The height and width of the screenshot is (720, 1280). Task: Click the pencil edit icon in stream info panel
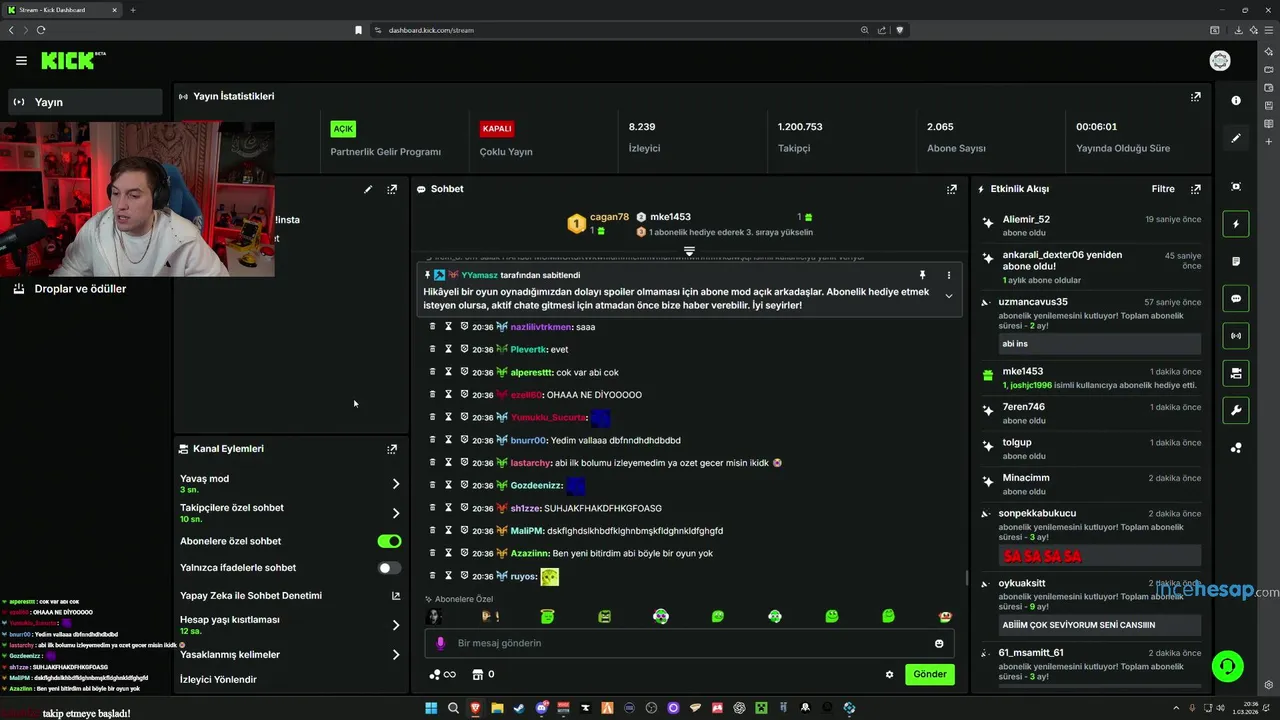click(368, 189)
